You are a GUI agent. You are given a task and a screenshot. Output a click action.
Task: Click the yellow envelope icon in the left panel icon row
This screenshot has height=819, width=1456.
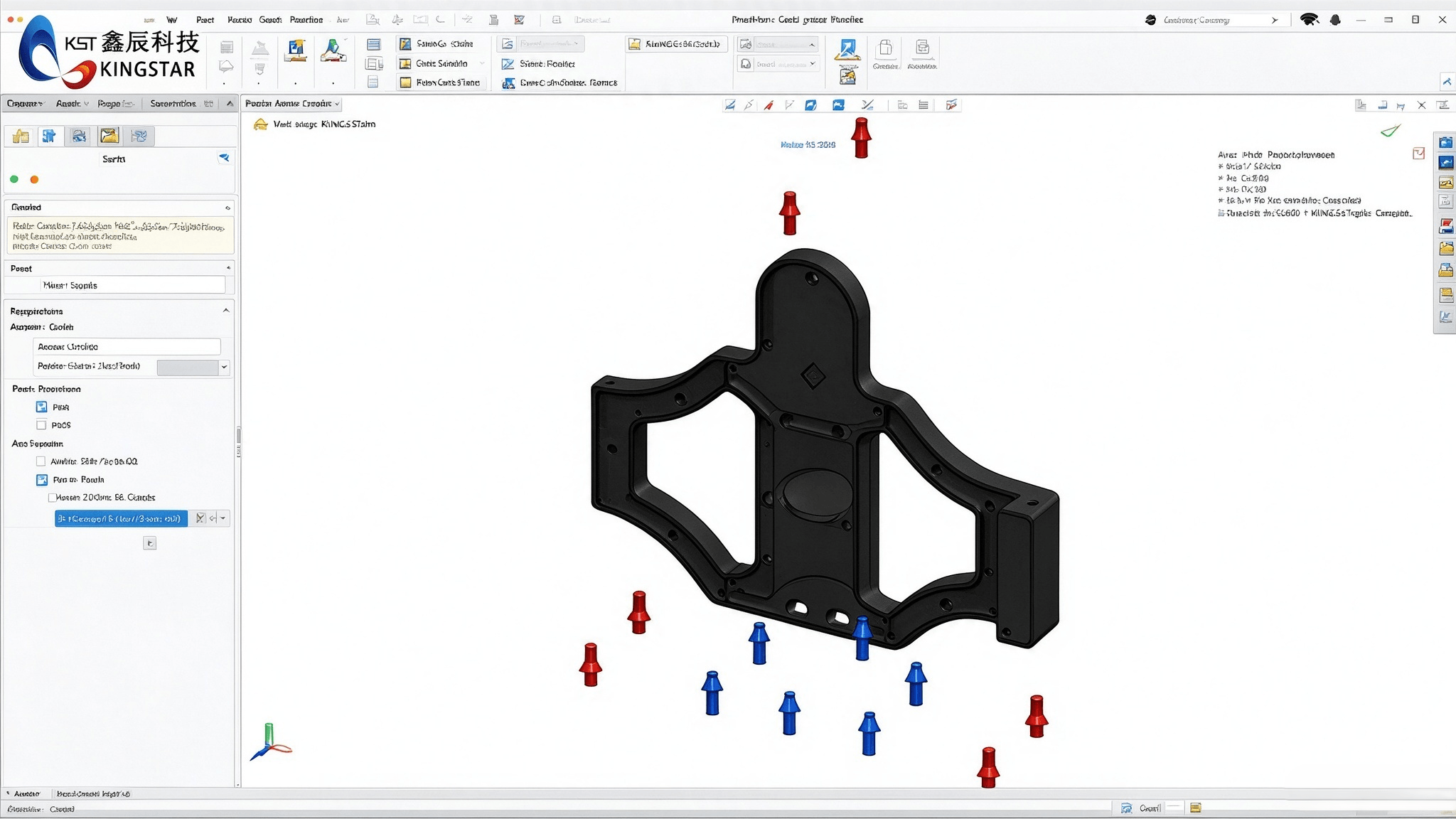point(109,136)
